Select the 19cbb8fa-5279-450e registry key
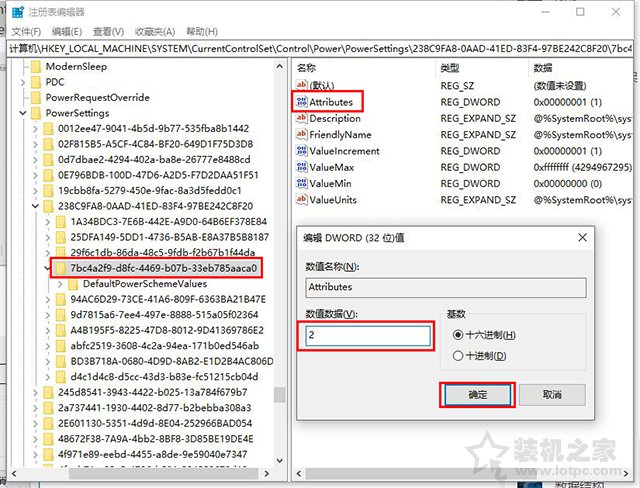The image size is (640, 488). pyautogui.click(x=149, y=191)
